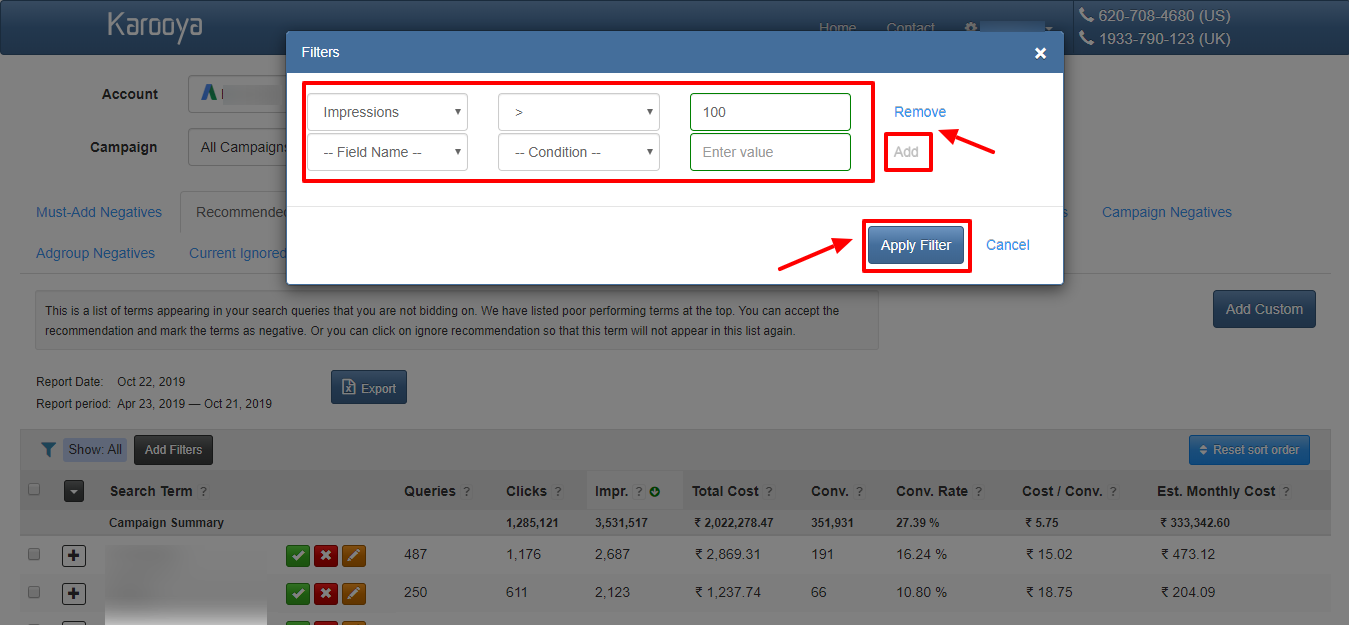Screen dimensions: 1349x625
Task: Click the Apply Filter button
Action: tap(916, 245)
